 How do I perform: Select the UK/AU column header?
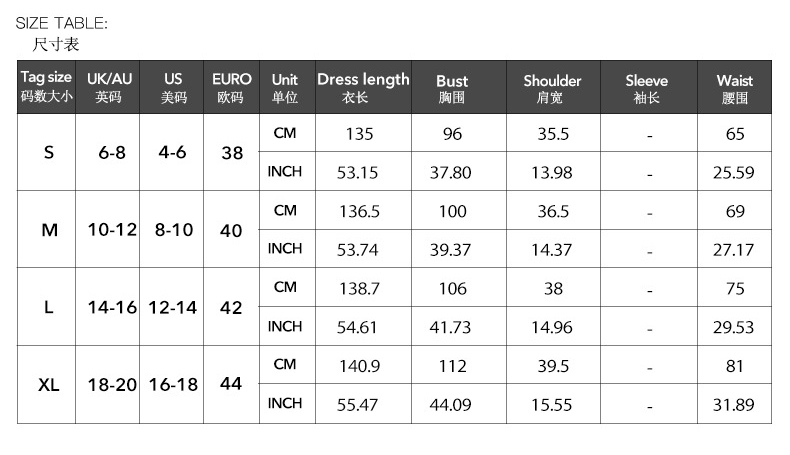point(109,87)
